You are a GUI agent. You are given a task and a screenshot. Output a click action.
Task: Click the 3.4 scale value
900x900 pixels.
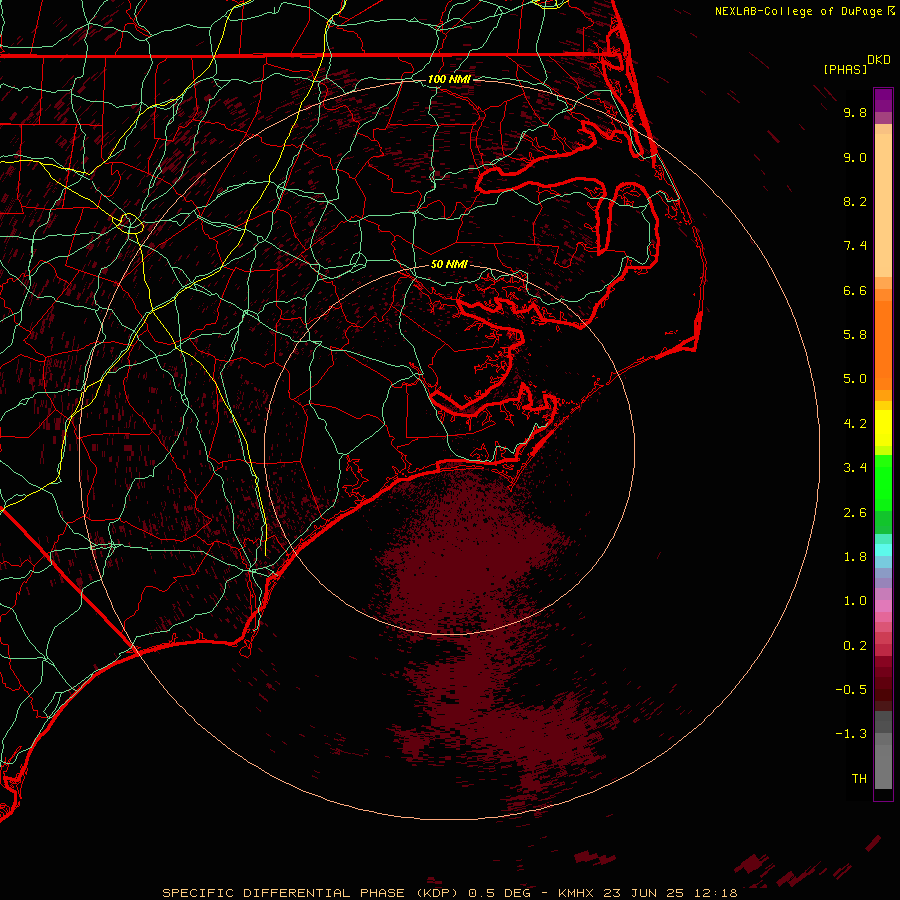tap(855, 468)
